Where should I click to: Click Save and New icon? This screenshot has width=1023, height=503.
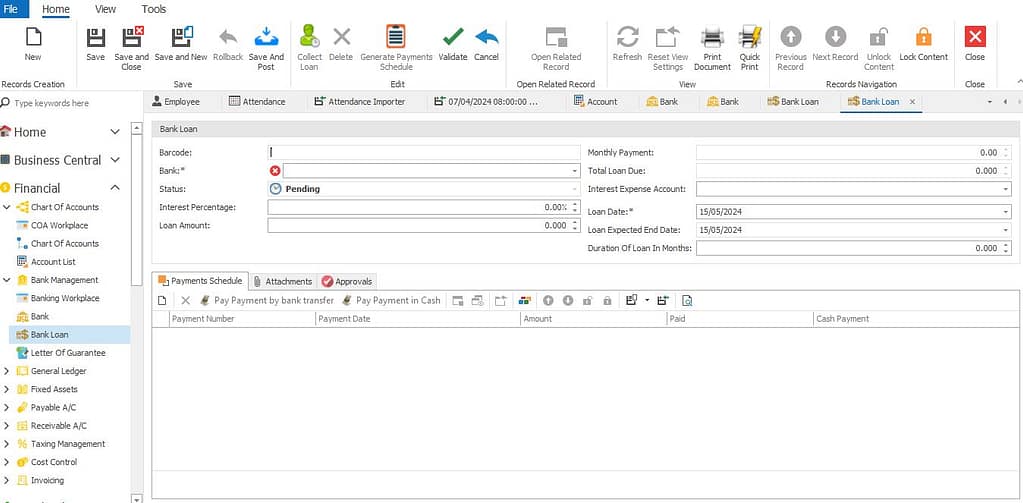tap(182, 37)
